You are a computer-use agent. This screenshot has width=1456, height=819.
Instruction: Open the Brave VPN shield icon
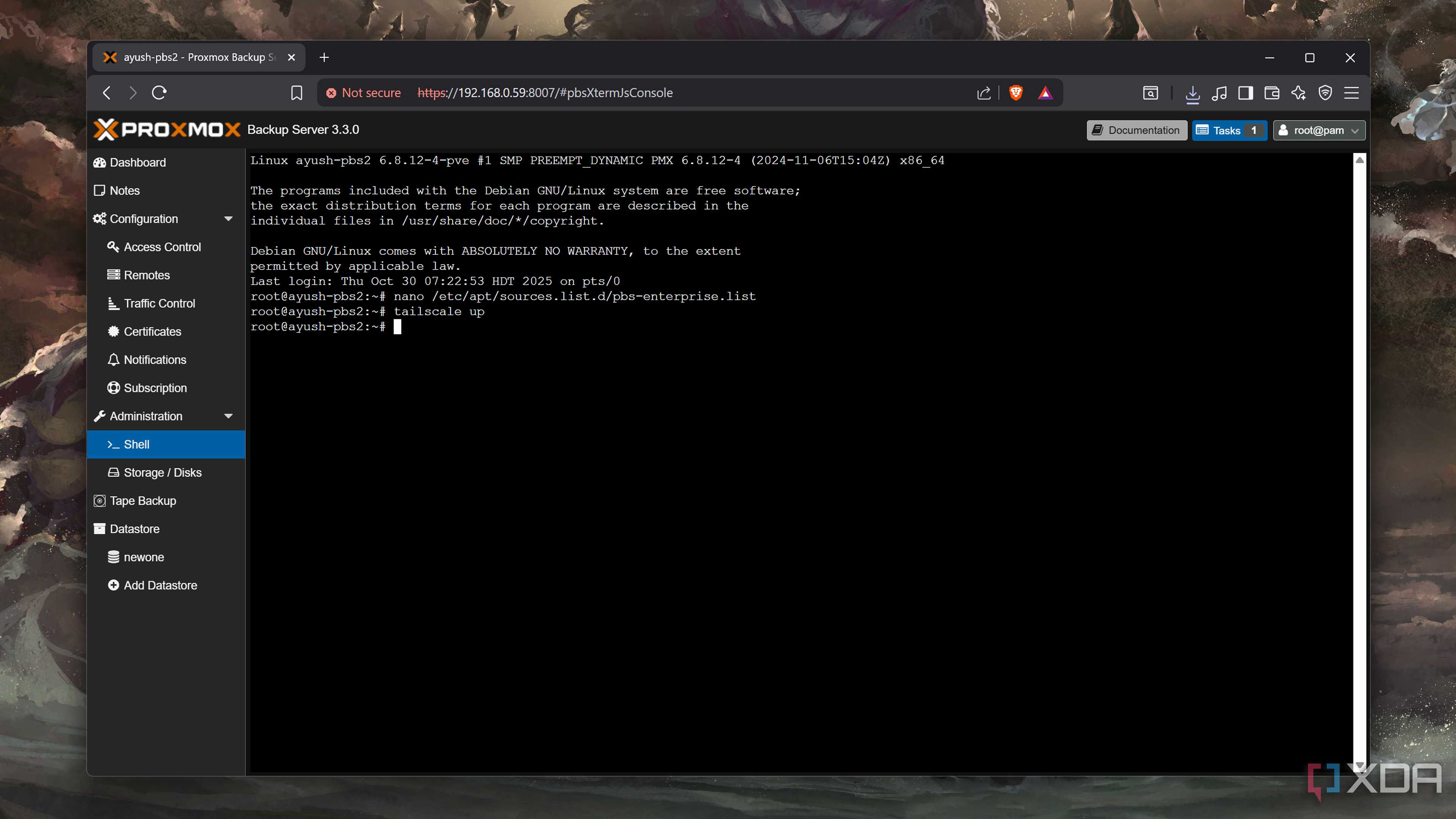(1325, 93)
